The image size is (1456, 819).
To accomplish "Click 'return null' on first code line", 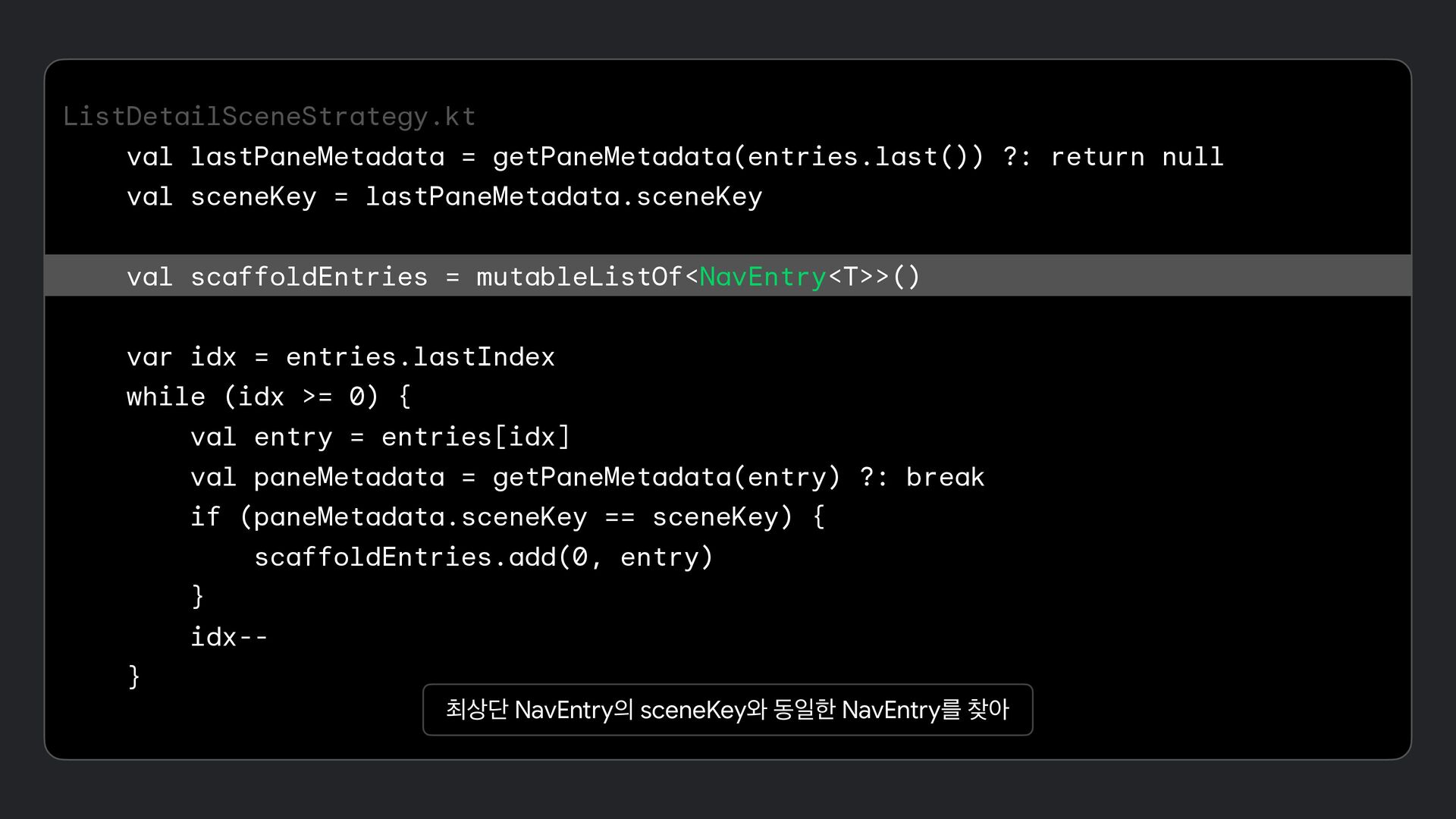I will pos(1136,157).
